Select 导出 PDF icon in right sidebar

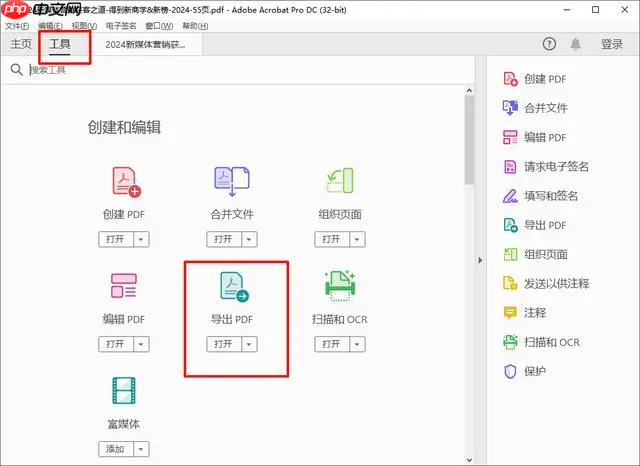(510, 225)
